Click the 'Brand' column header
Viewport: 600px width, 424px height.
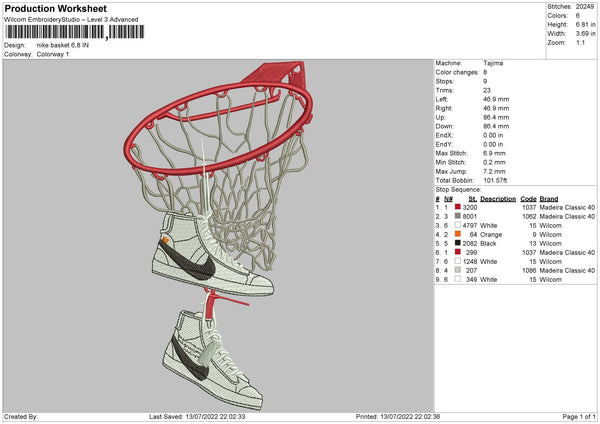[549, 199]
